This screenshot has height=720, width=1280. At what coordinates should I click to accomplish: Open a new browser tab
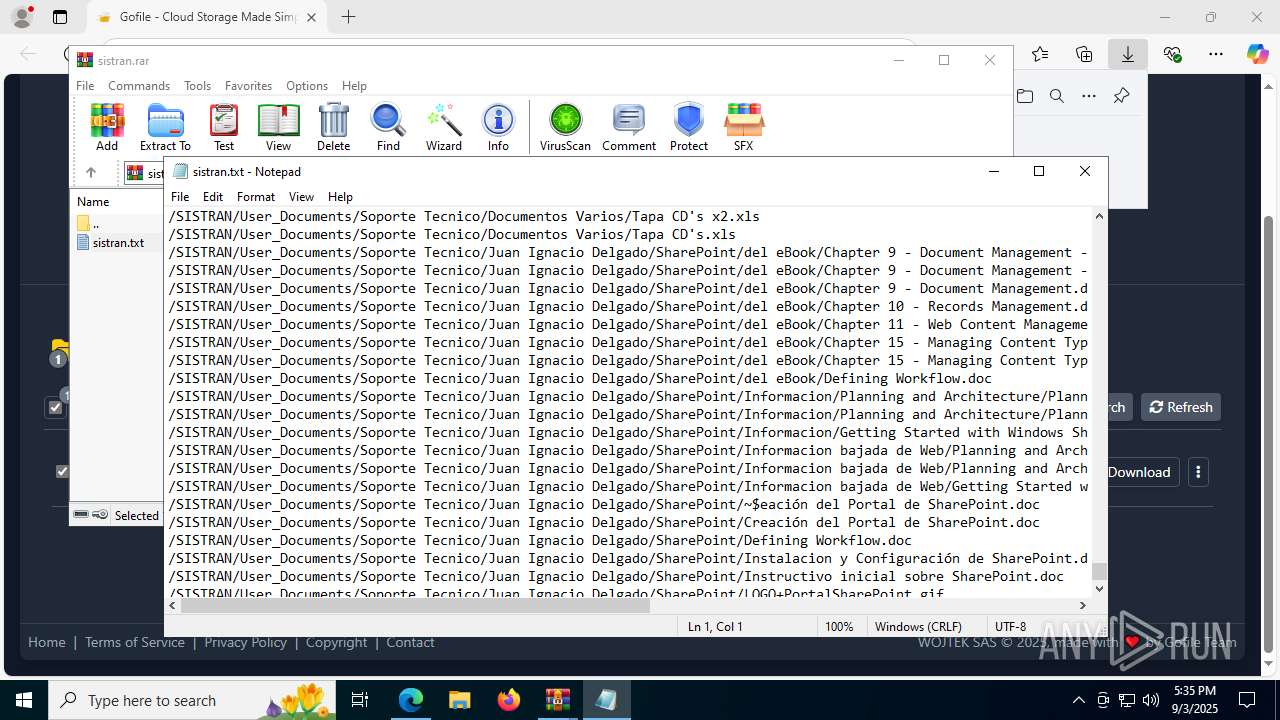(x=348, y=17)
